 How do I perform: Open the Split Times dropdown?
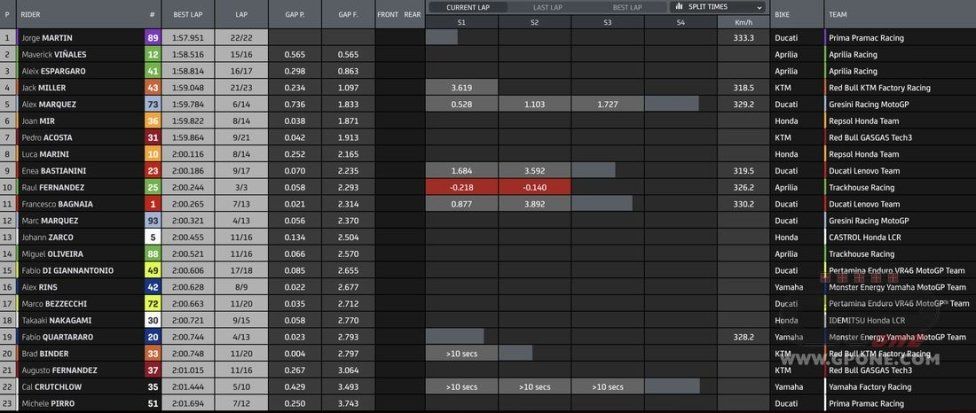click(x=718, y=7)
